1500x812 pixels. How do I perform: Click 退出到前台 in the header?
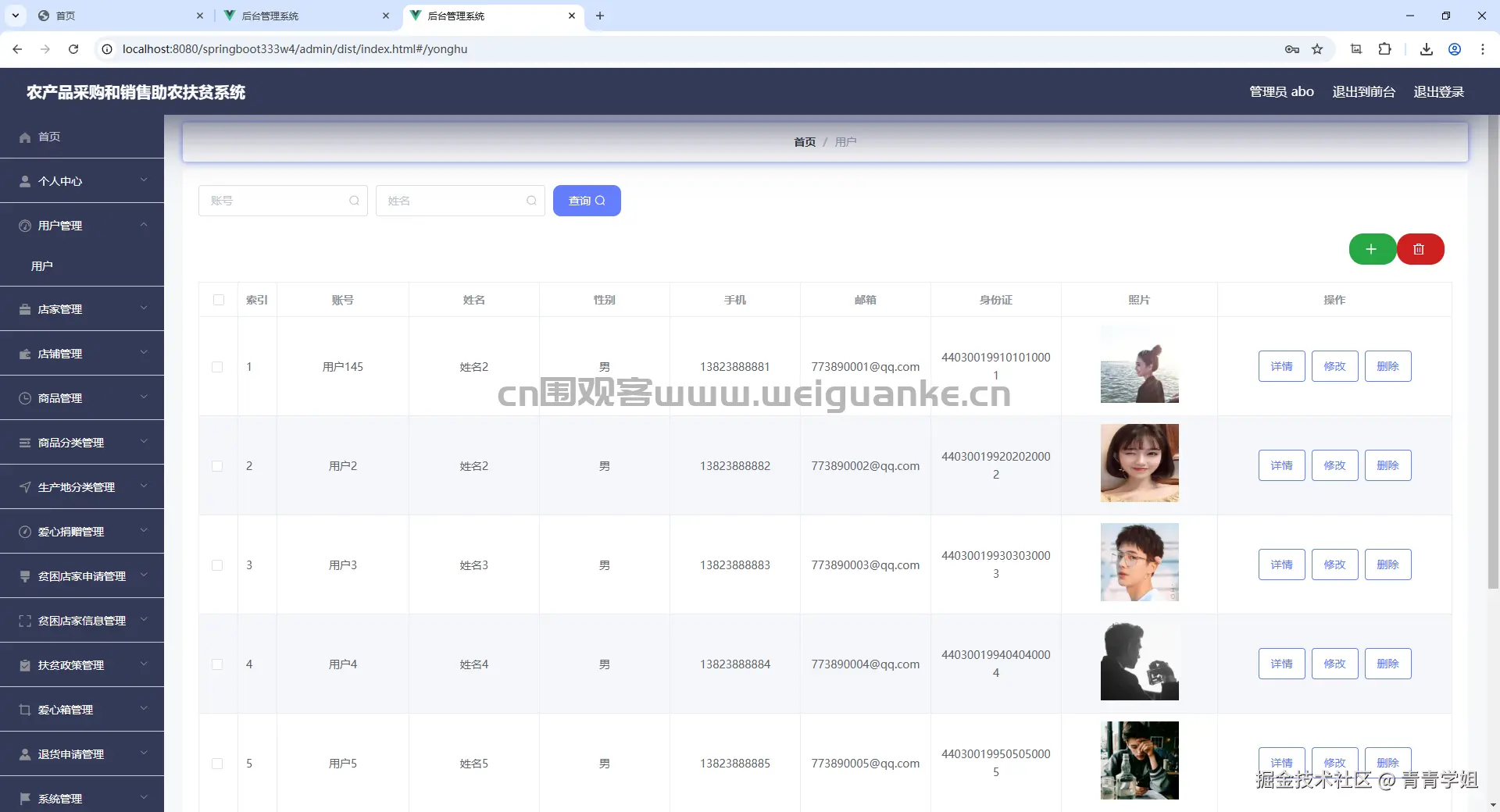[1363, 92]
